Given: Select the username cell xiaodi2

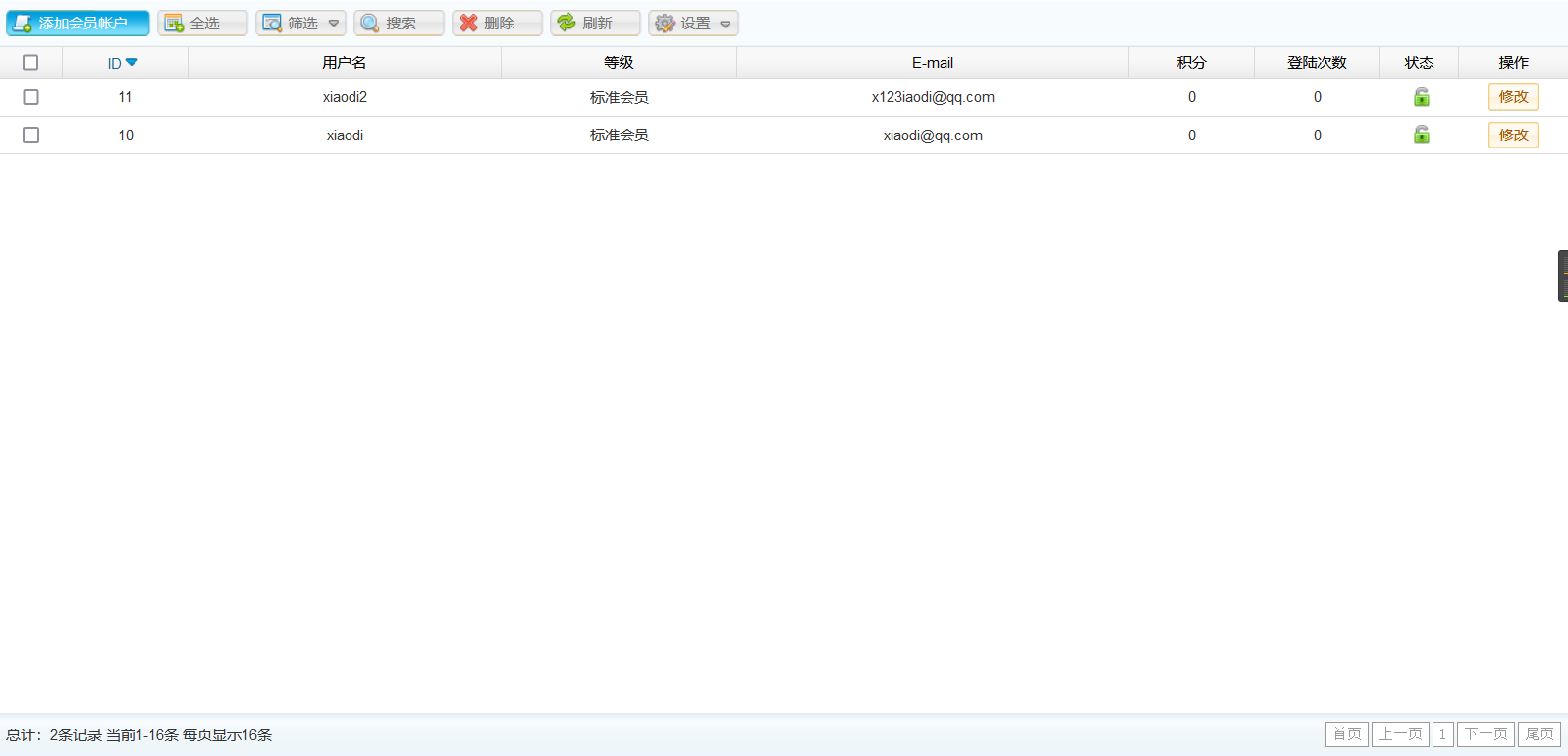Looking at the screenshot, I should [345, 97].
